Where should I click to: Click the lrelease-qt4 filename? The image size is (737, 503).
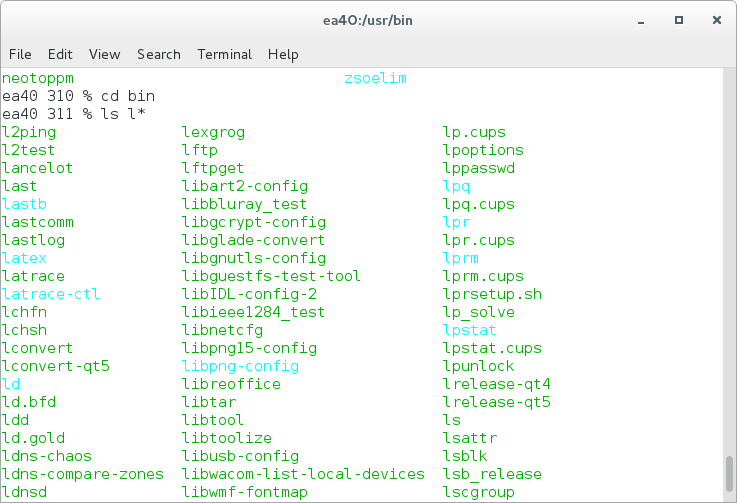pos(496,384)
